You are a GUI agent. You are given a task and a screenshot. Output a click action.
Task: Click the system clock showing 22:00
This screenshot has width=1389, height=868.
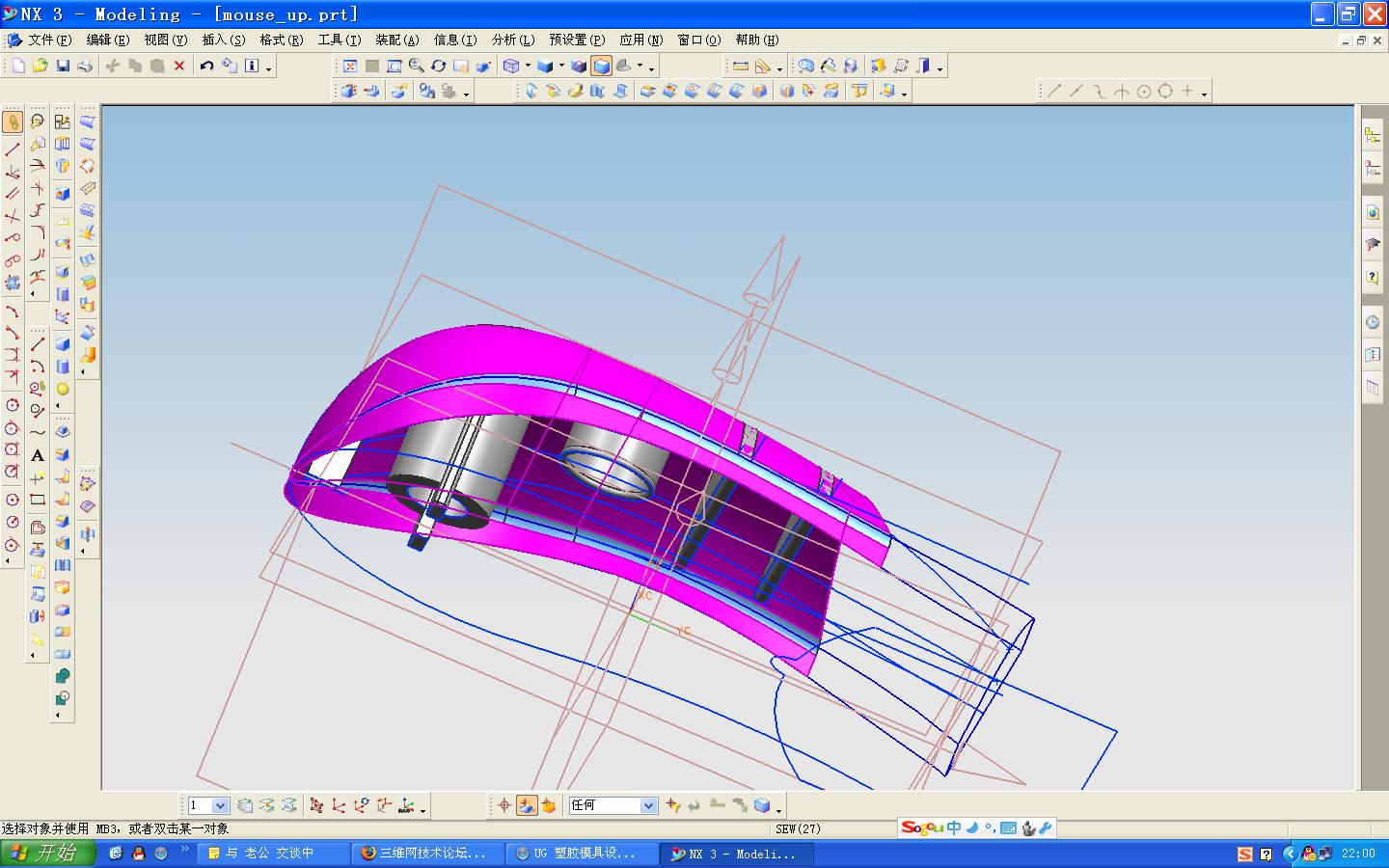point(1358,854)
